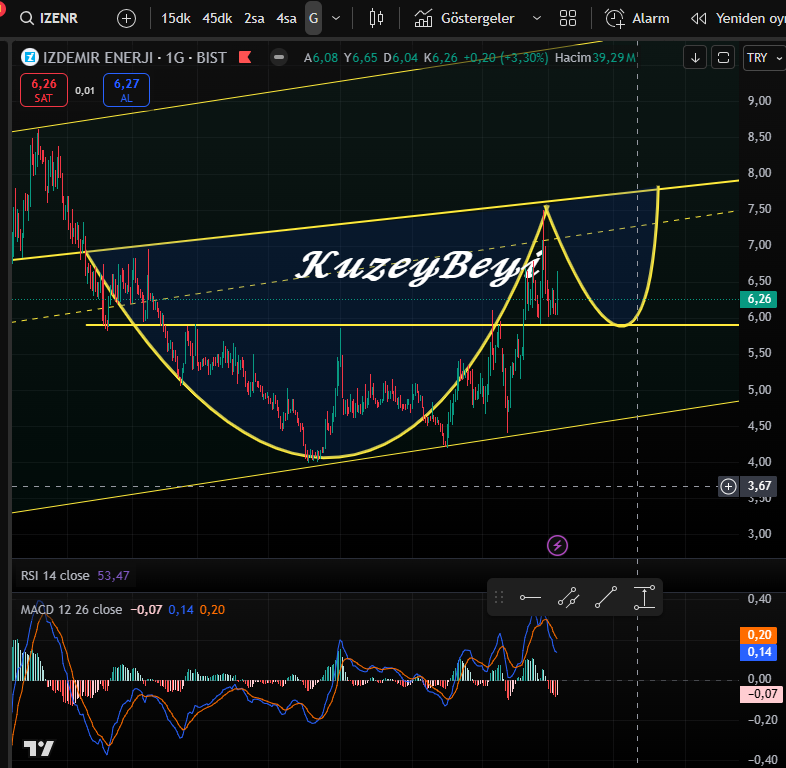Select the parallel channel drawing tool
The image size is (786, 768).
click(x=568, y=597)
